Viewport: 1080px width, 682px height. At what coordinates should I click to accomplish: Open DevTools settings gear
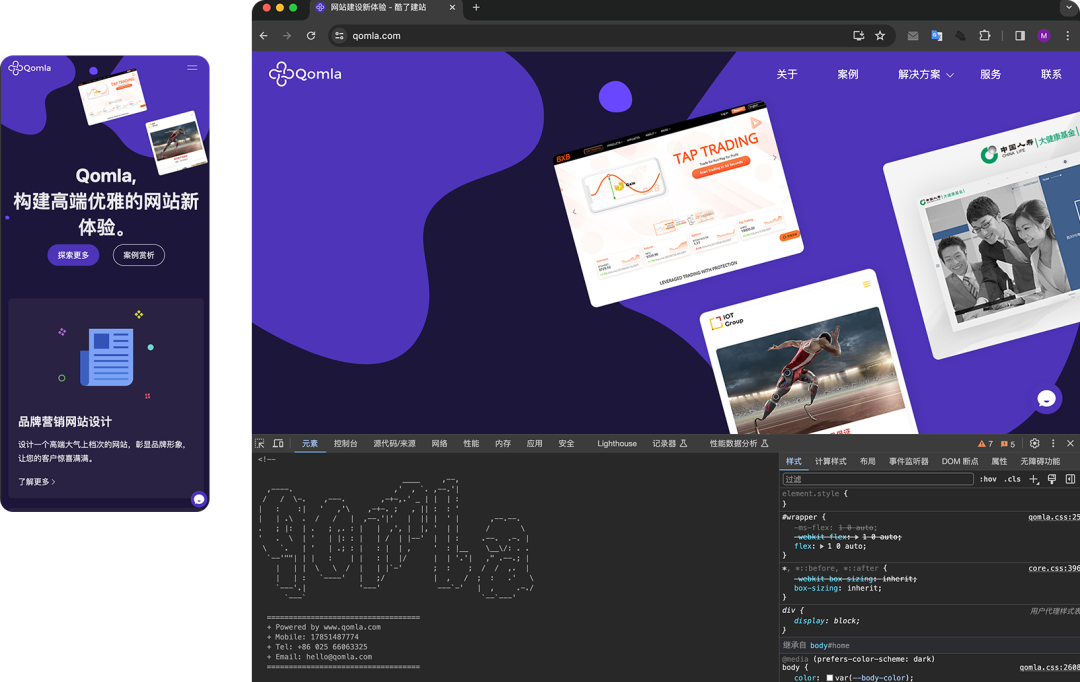click(x=1034, y=443)
